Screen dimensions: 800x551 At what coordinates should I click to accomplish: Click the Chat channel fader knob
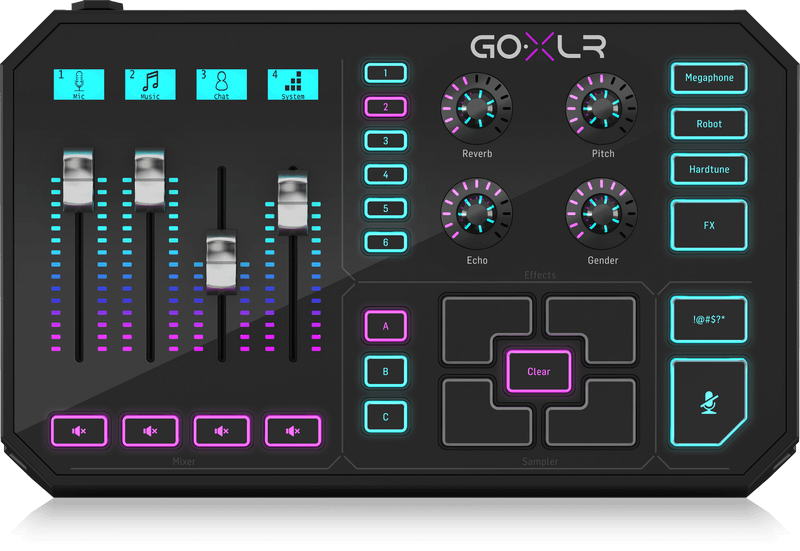(221, 263)
